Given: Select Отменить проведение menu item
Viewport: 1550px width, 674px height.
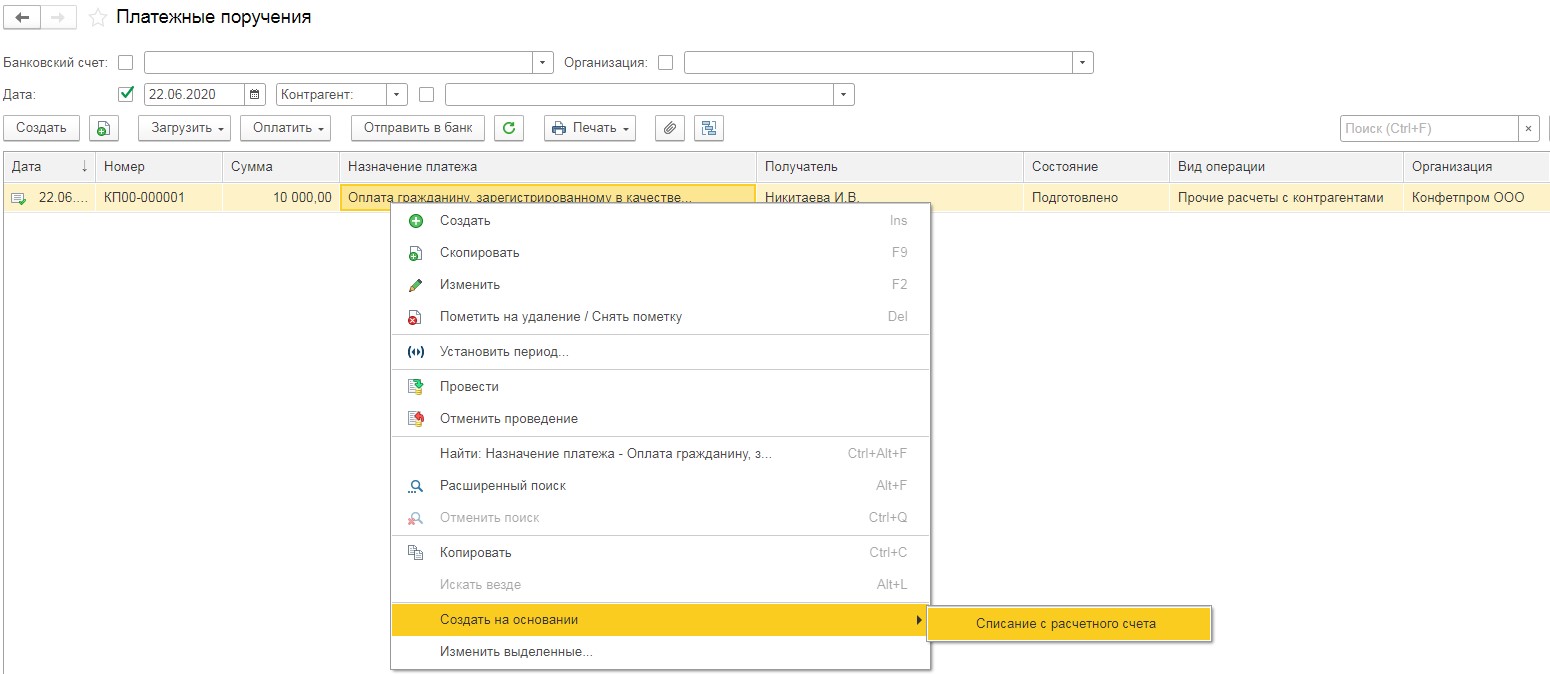Looking at the screenshot, I should (x=660, y=418).
